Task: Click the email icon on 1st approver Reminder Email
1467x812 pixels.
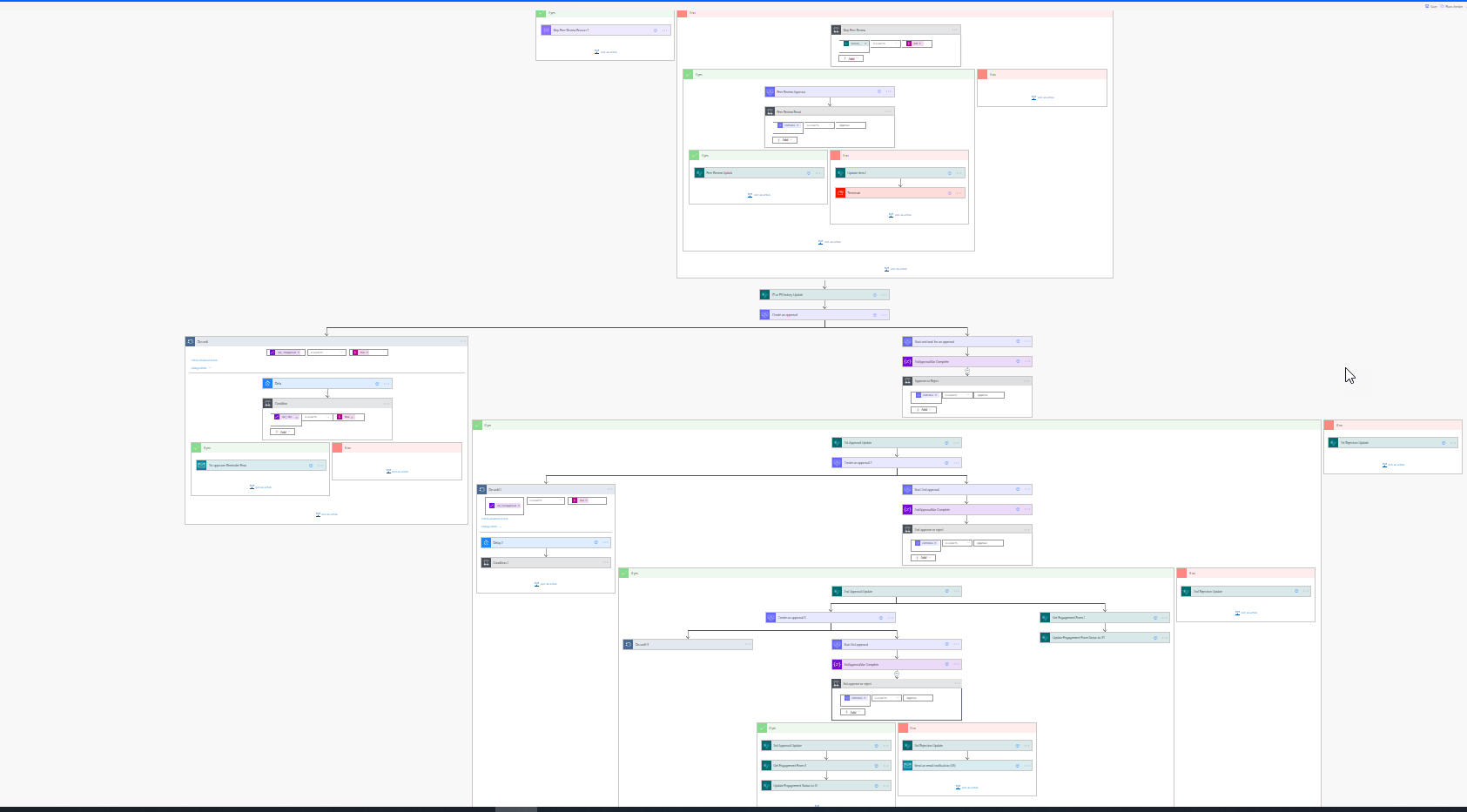Action: pyautogui.click(x=201, y=466)
